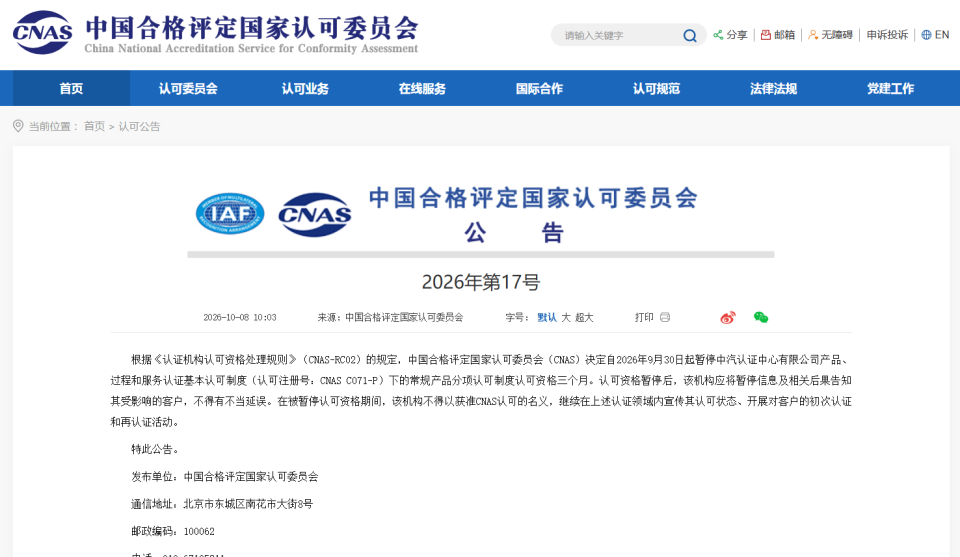Open the 在线服务 navigation menu
The height and width of the screenshot is (557, 960).
422,88
